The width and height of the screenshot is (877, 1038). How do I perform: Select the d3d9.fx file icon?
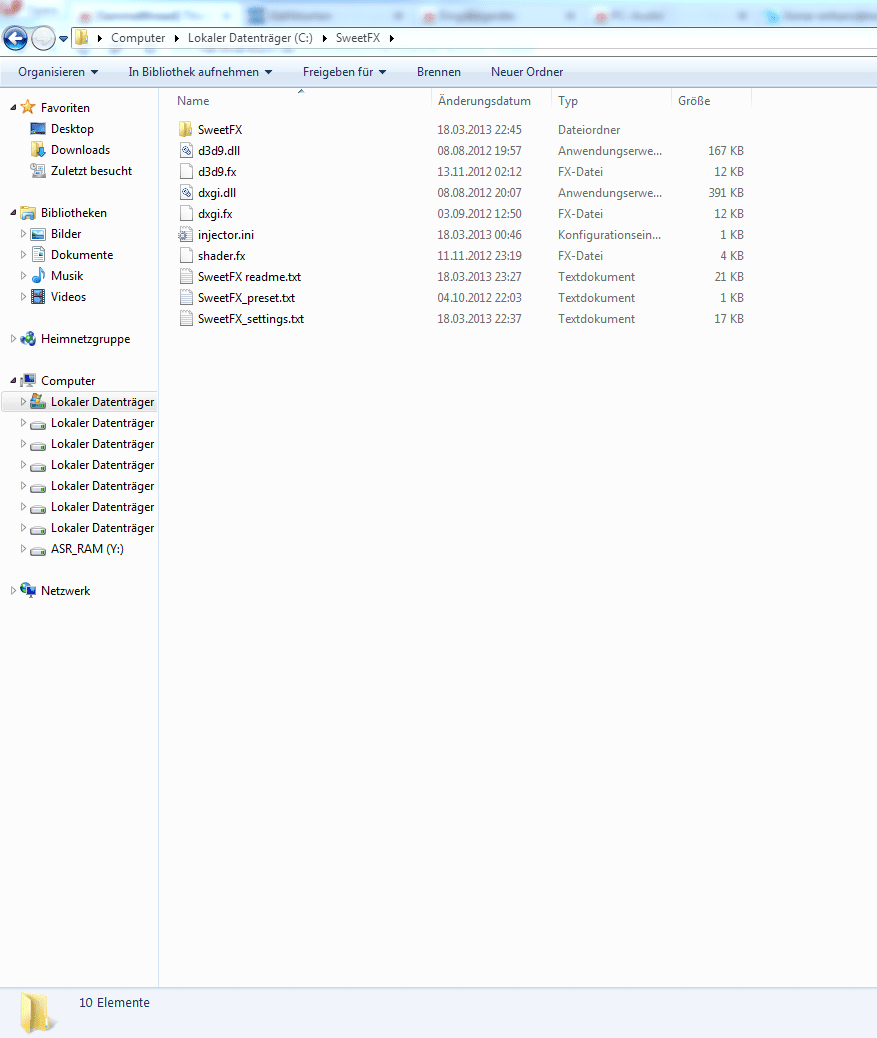(186, 171)
